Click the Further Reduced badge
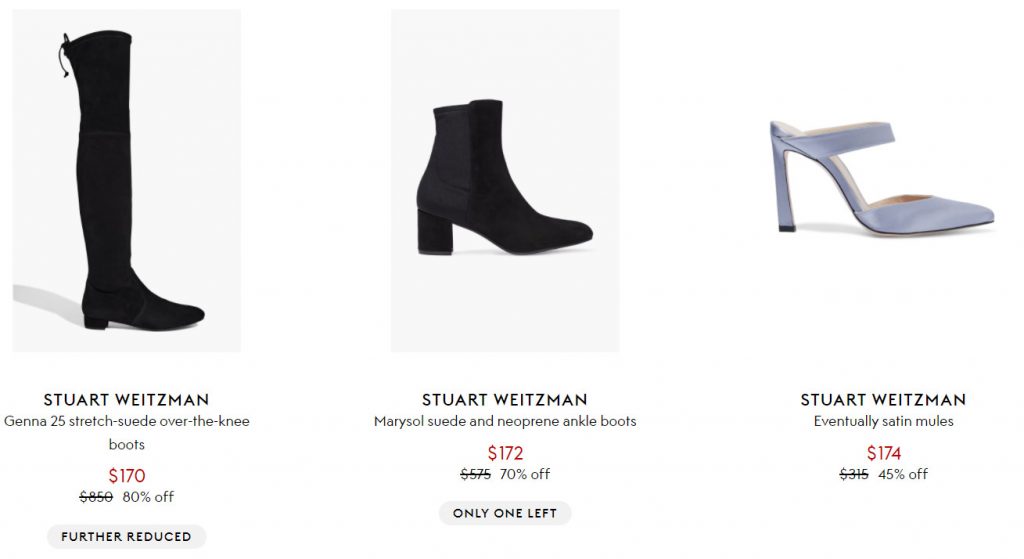 (126, 537)
